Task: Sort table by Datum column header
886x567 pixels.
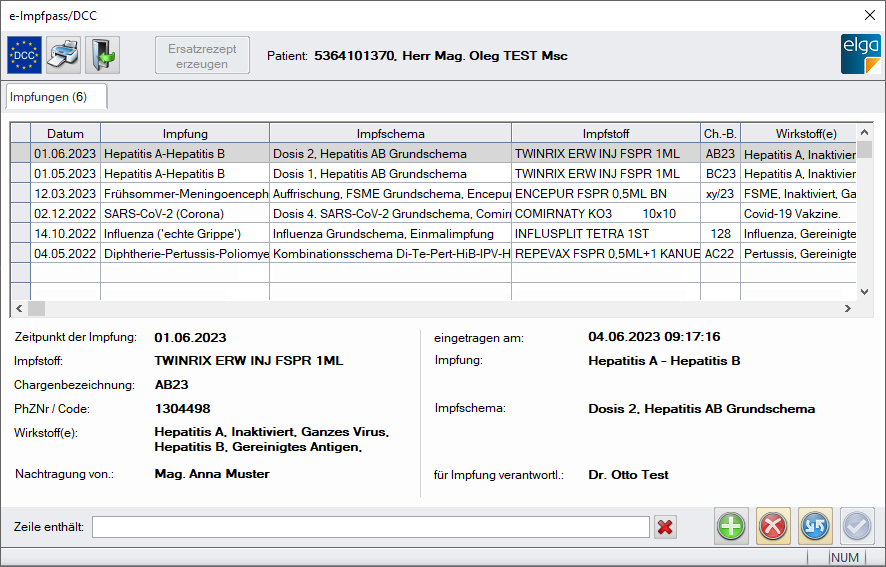Action: point(65,133)
